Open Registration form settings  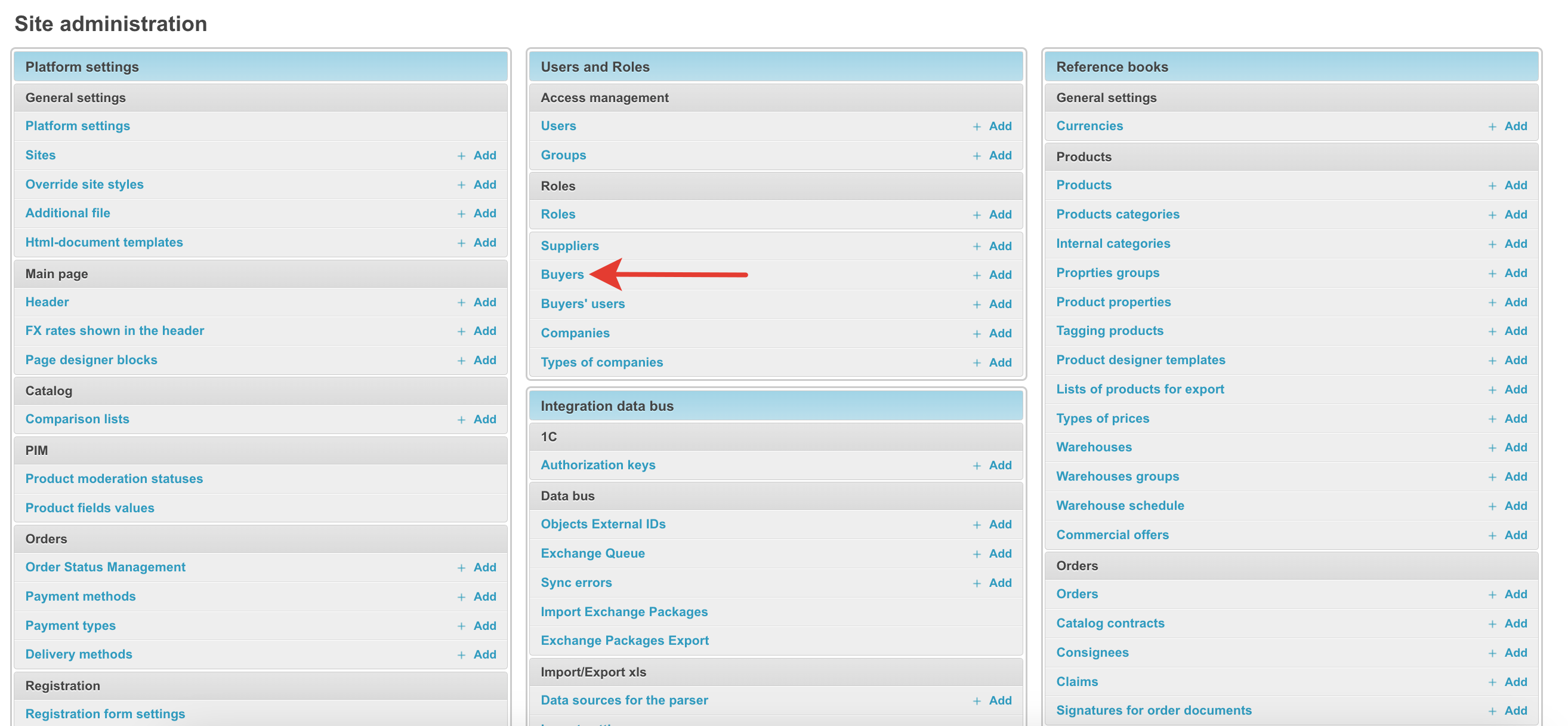tap(104, 714)
